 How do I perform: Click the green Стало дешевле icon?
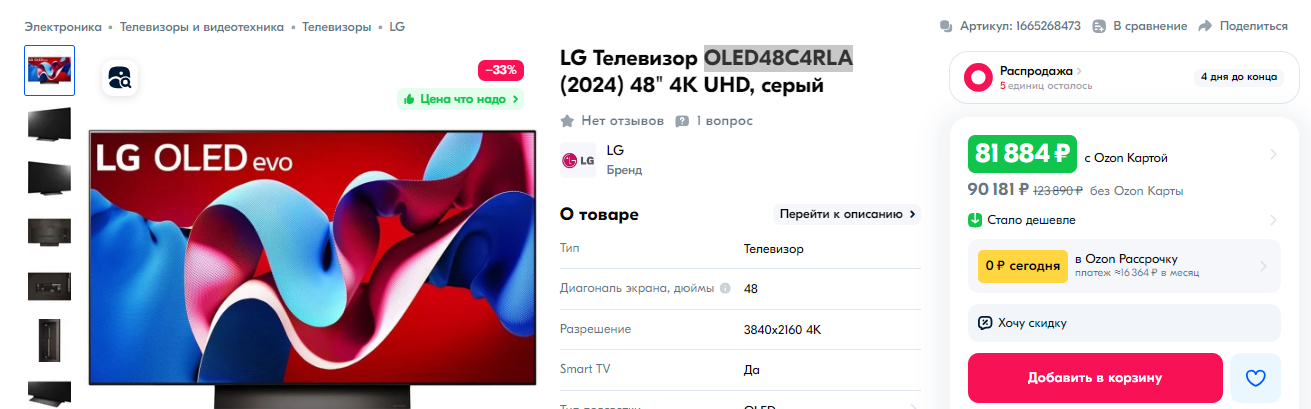975,220
